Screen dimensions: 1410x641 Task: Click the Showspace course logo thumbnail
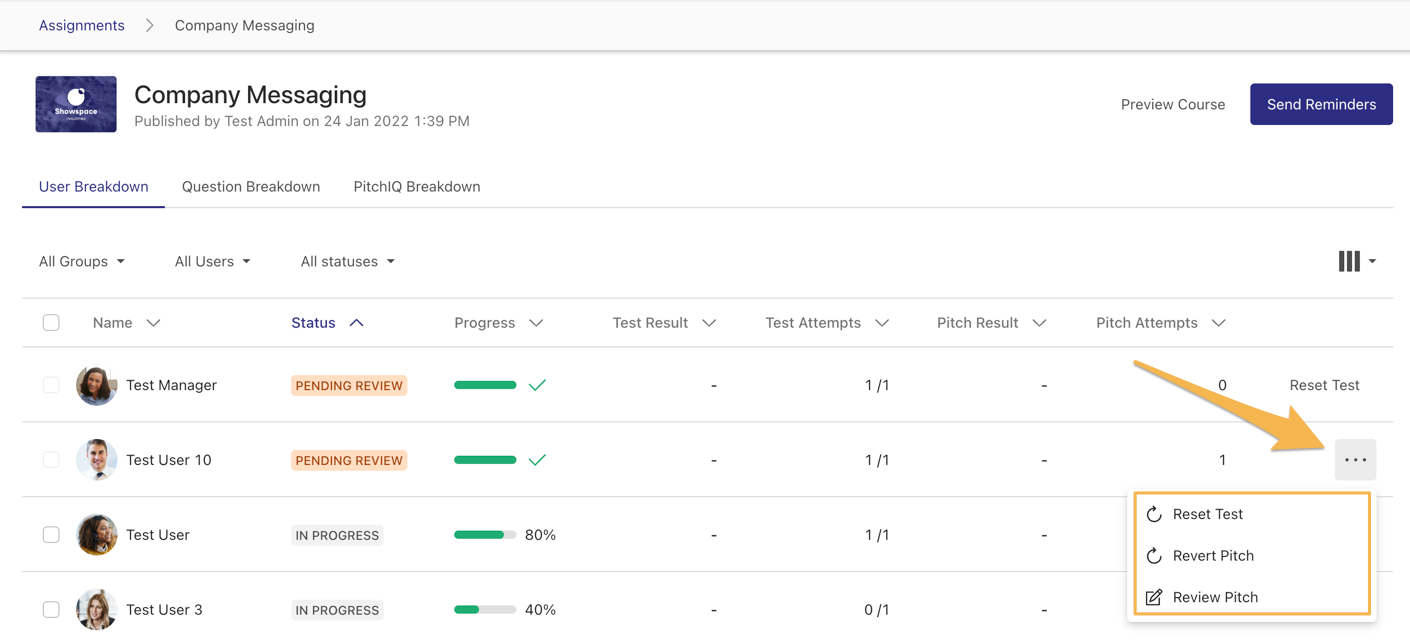(x=76, y=104)
